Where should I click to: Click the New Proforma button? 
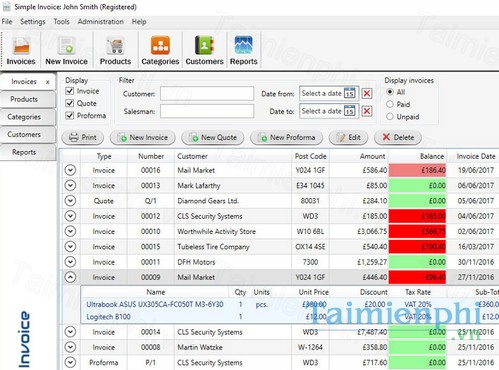click(x=286, y=137)
